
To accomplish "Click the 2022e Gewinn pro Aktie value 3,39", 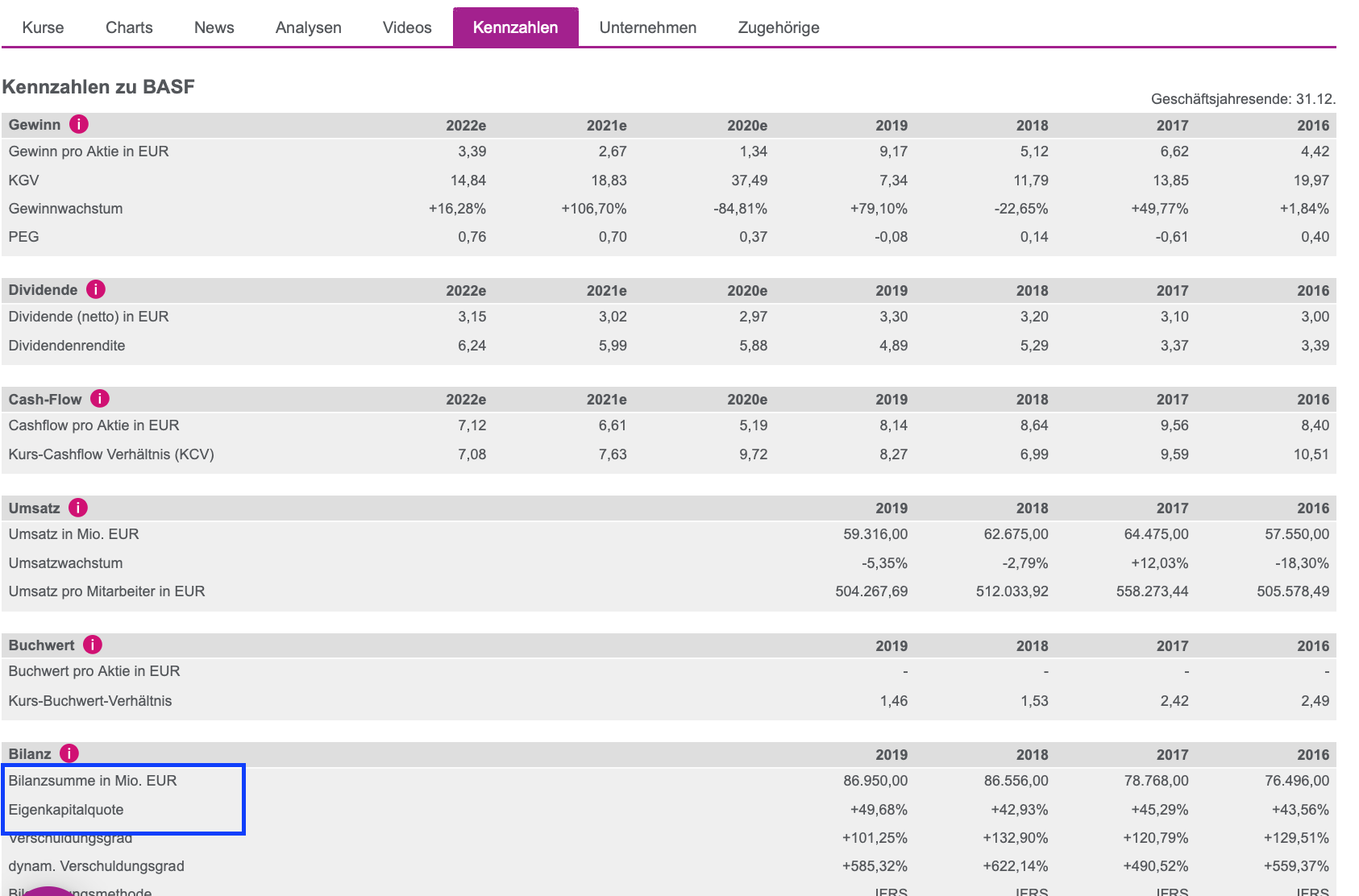I will coord(472,151).
